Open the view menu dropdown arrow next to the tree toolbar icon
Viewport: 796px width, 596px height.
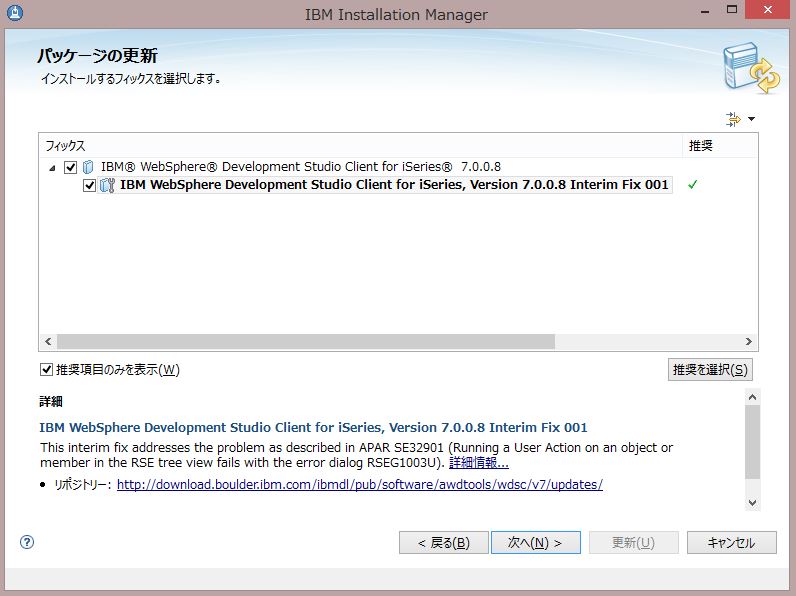tap(752, 119)
